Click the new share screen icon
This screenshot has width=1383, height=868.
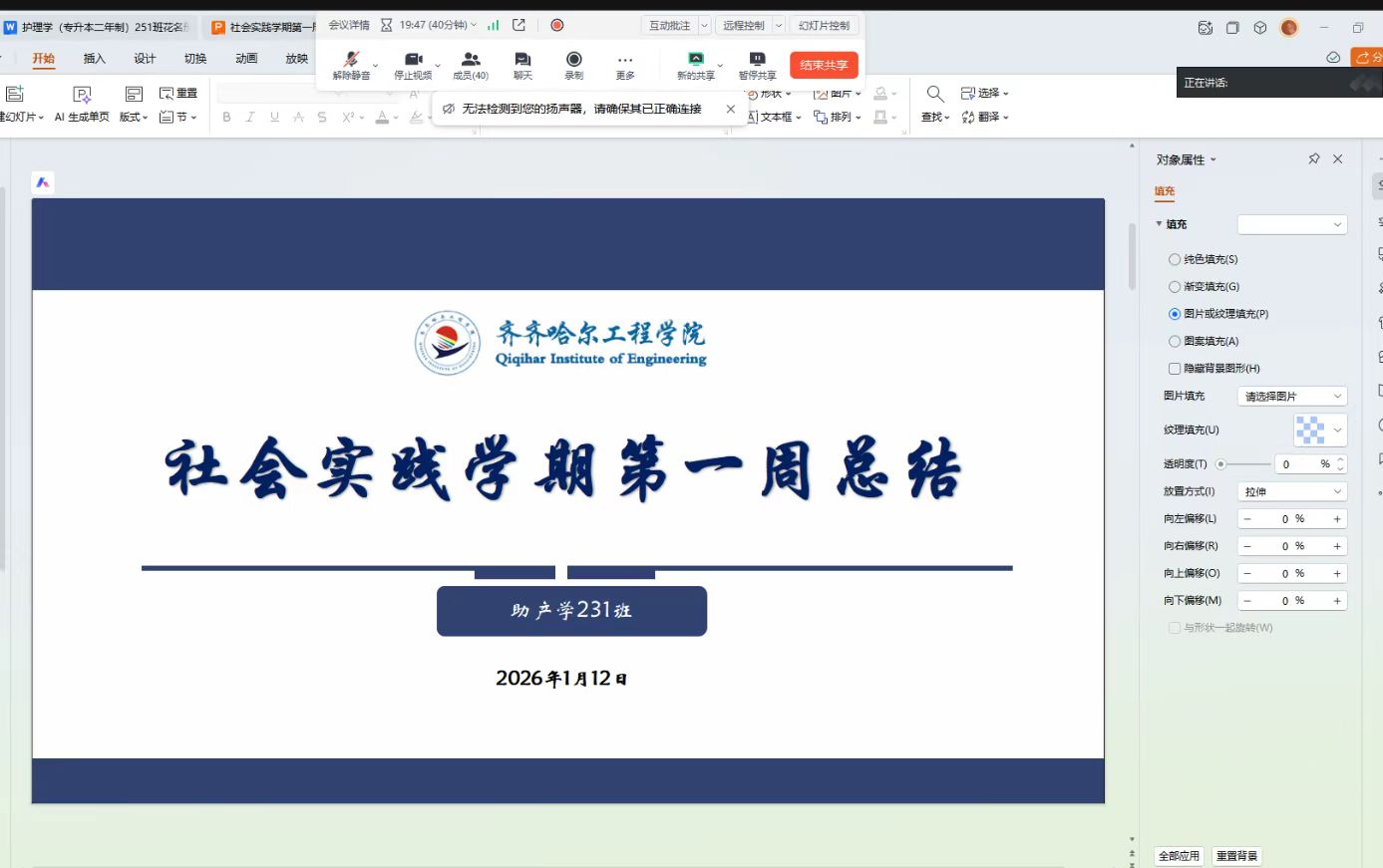click(695, 60)
